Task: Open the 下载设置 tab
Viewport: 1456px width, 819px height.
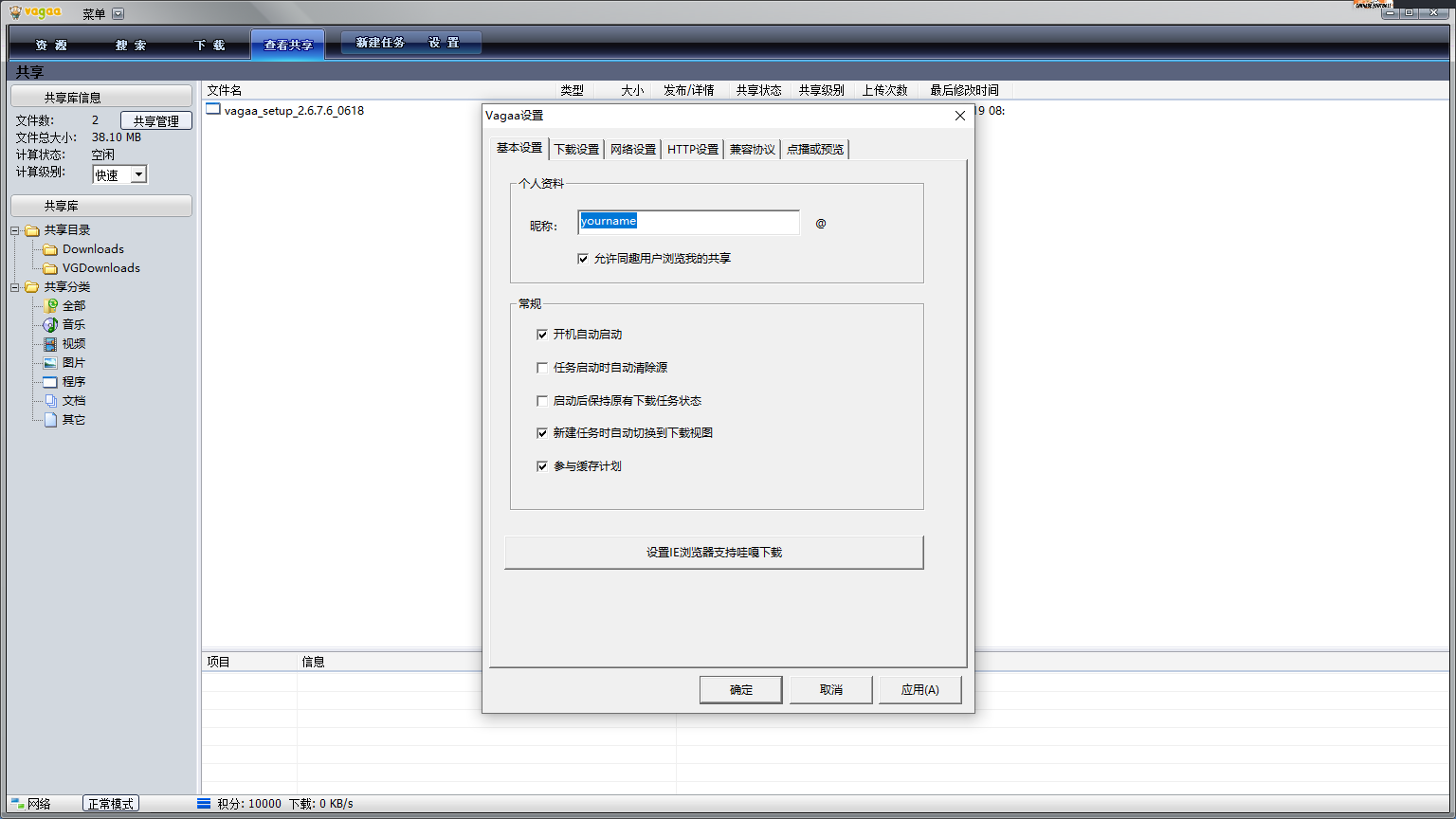Action: tap(576, 149)
